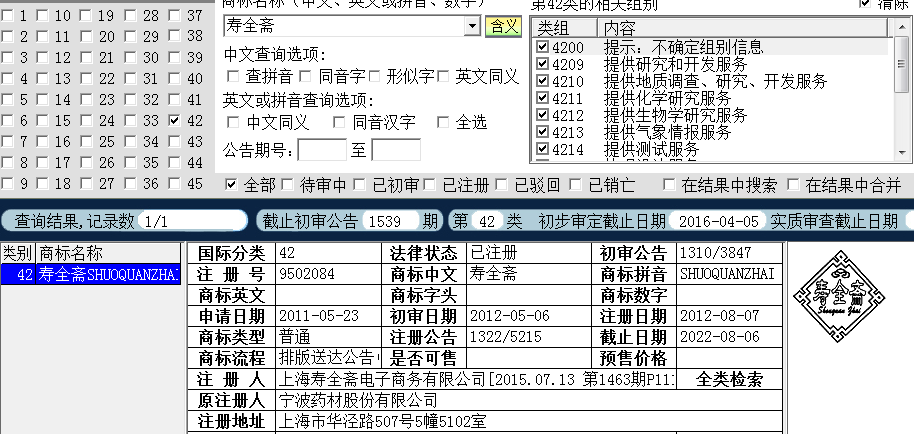The width and height of the screenshot is (914, 434).
Task: Check 中文同义 option
Action: point(233,122)
